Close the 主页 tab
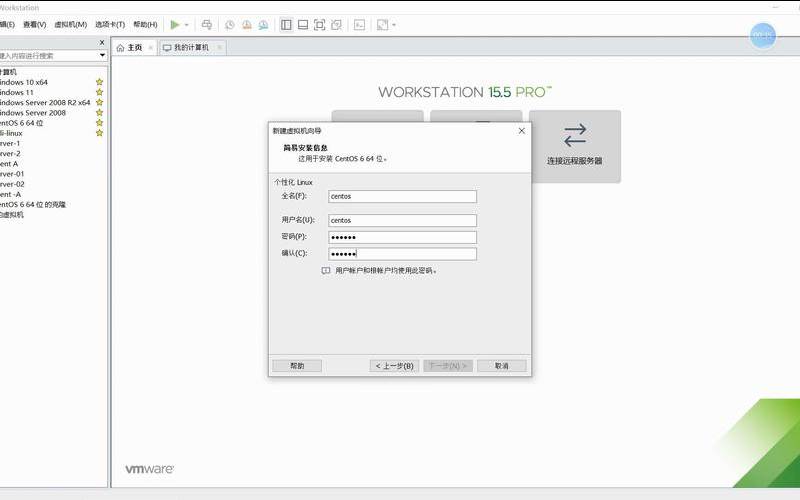 [151, 48]
